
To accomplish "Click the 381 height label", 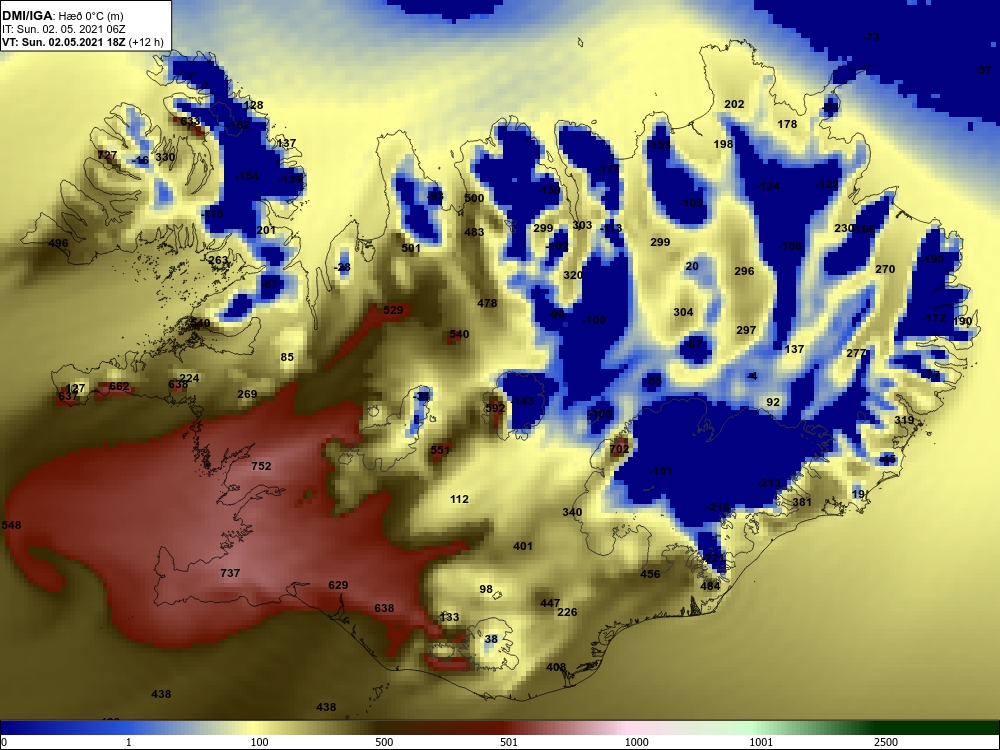I will 802,502.
